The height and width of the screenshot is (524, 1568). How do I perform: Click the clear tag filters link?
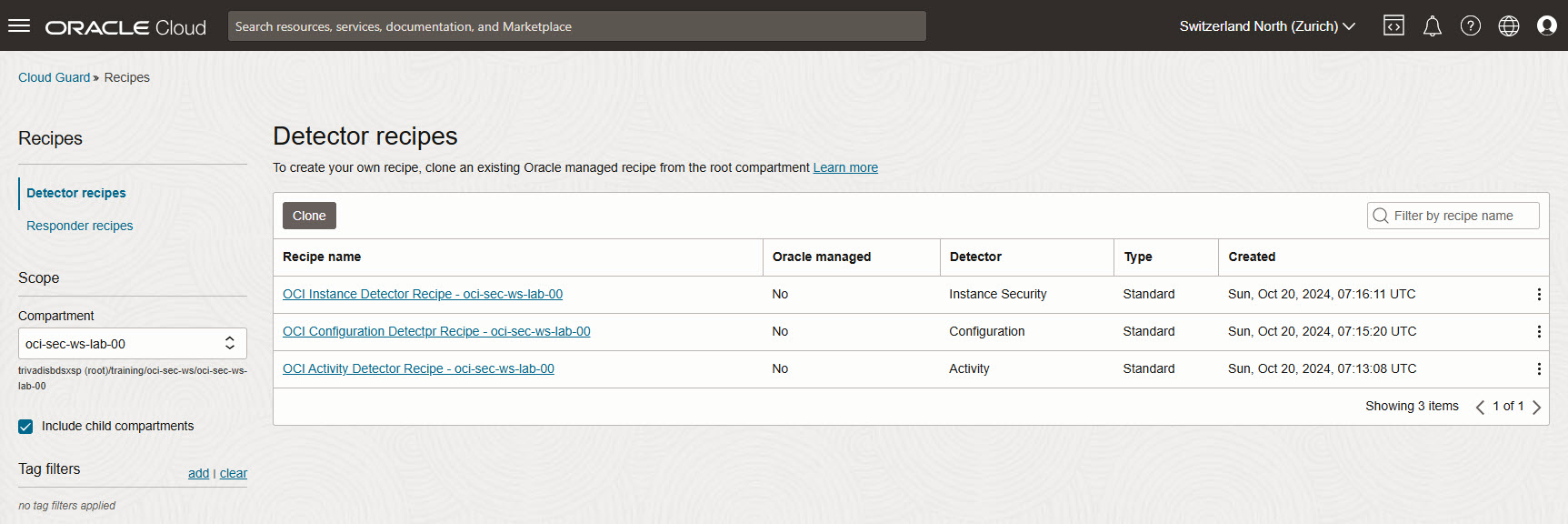[x=234, y=473]
